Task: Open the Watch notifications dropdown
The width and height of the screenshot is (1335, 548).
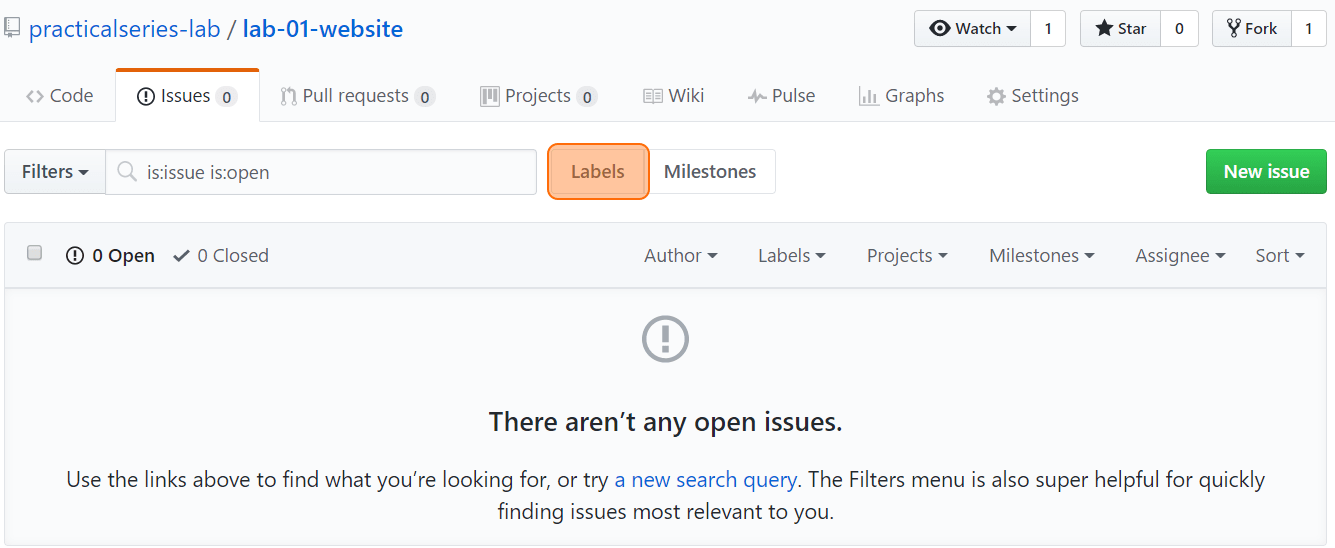Action: (x=973, y=28)
